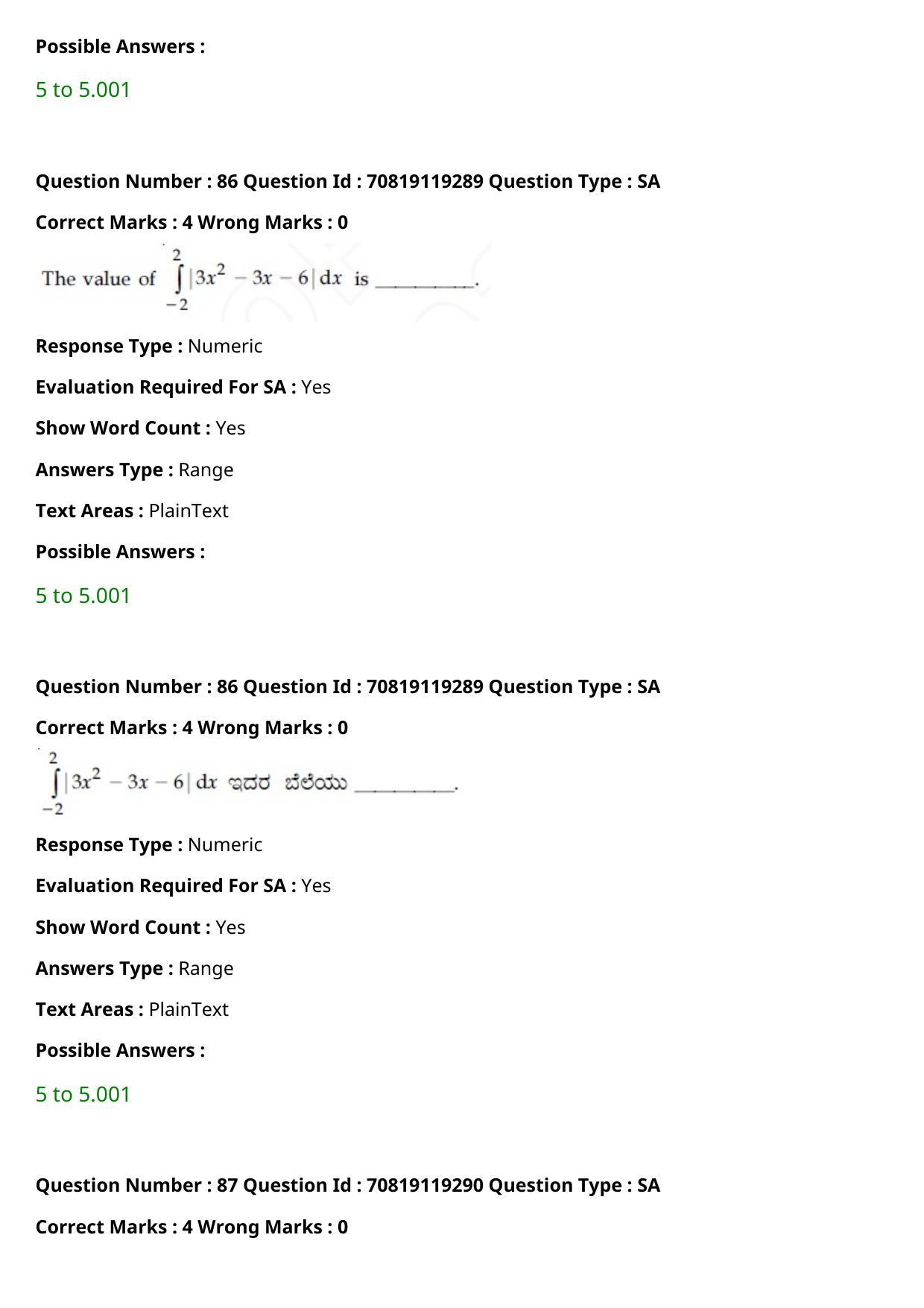Click second 'Response Type : Numeric' line
This screenshot has height=1308, width=924.
[149, 844]
